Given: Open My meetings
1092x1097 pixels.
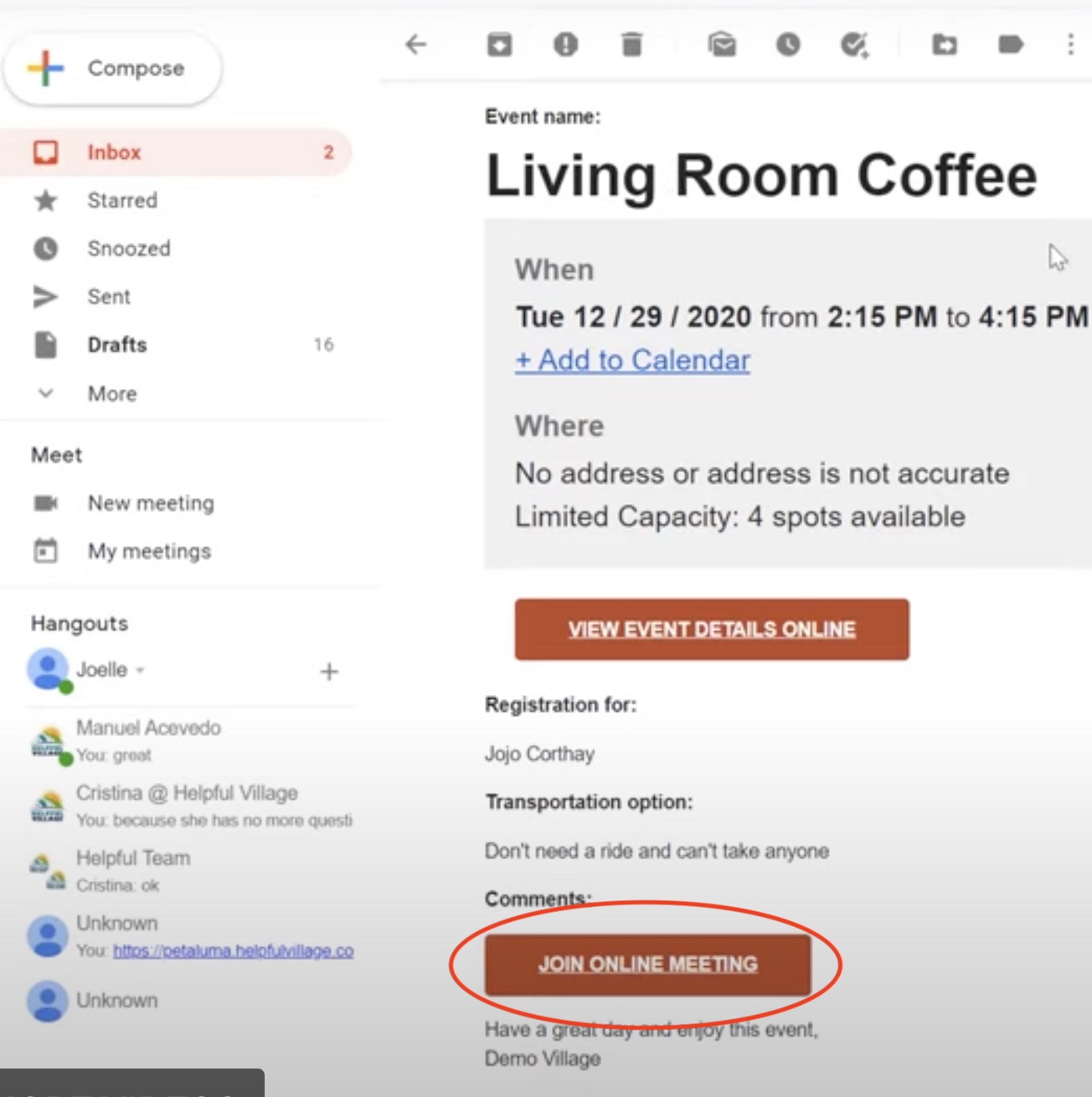Looking at the screenshot, I should (x=148, y=551).
